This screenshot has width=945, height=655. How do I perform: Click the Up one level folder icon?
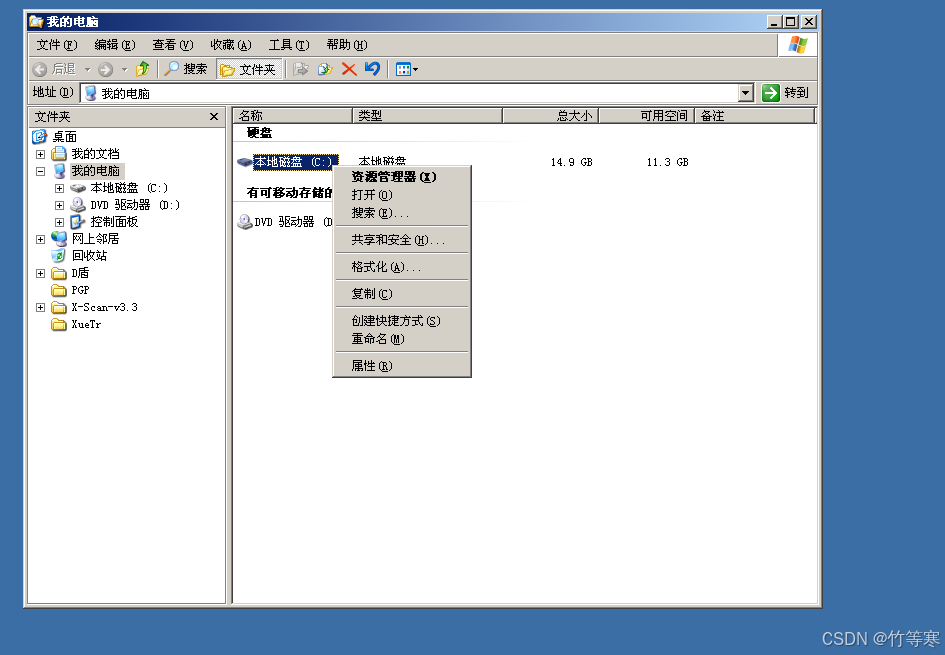(x=142, y=69)
